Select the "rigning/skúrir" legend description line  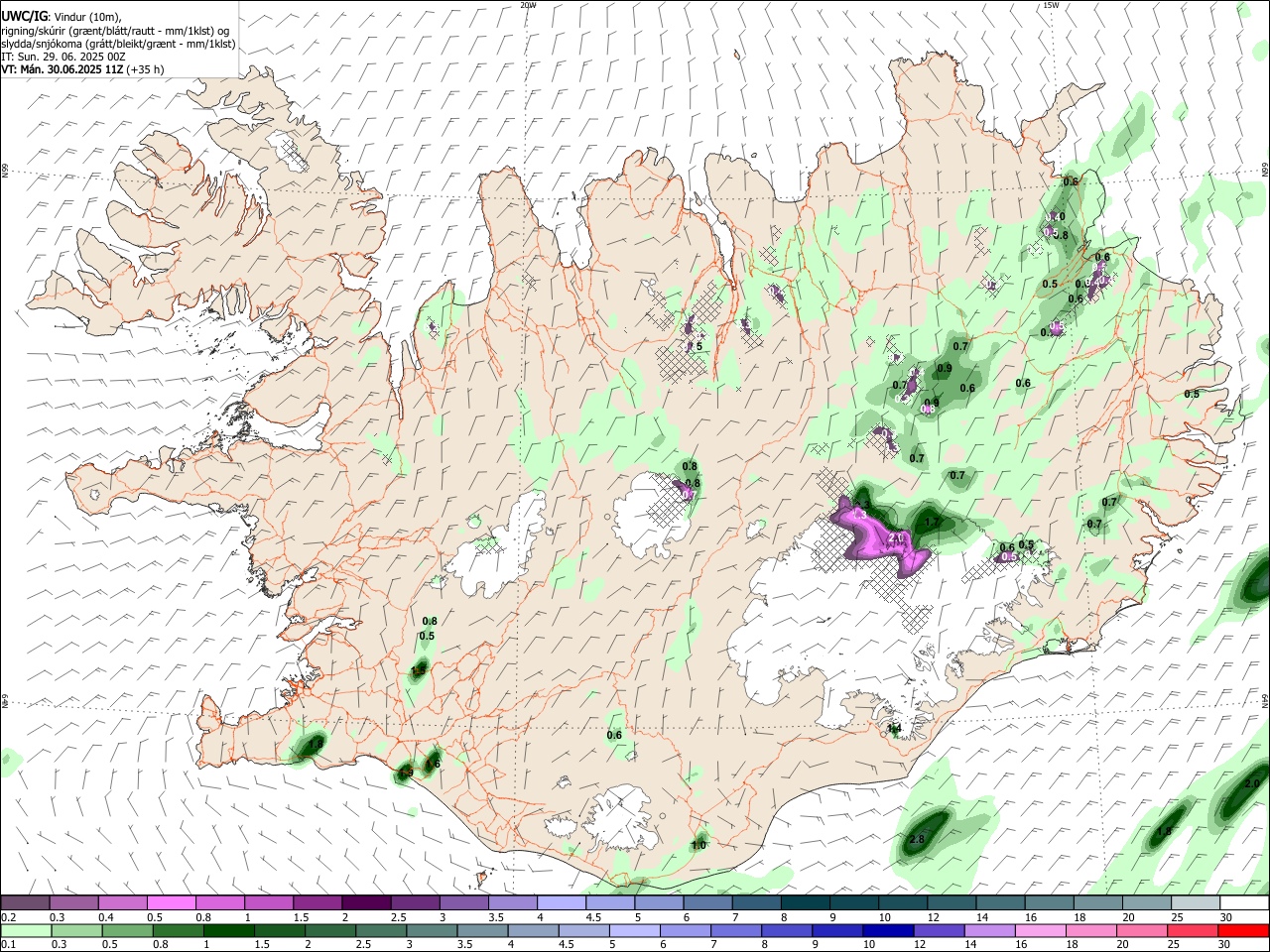[115, 31]
